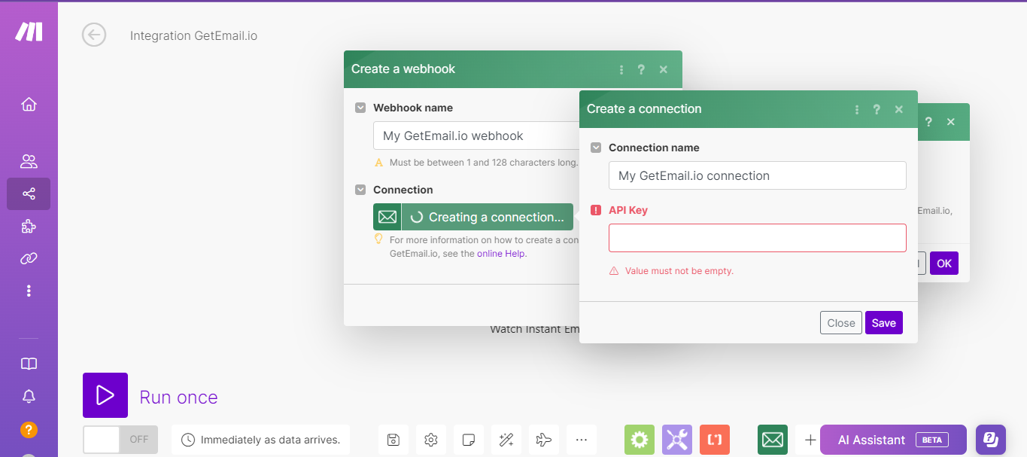Open the Team people icon

click(29, 161)
